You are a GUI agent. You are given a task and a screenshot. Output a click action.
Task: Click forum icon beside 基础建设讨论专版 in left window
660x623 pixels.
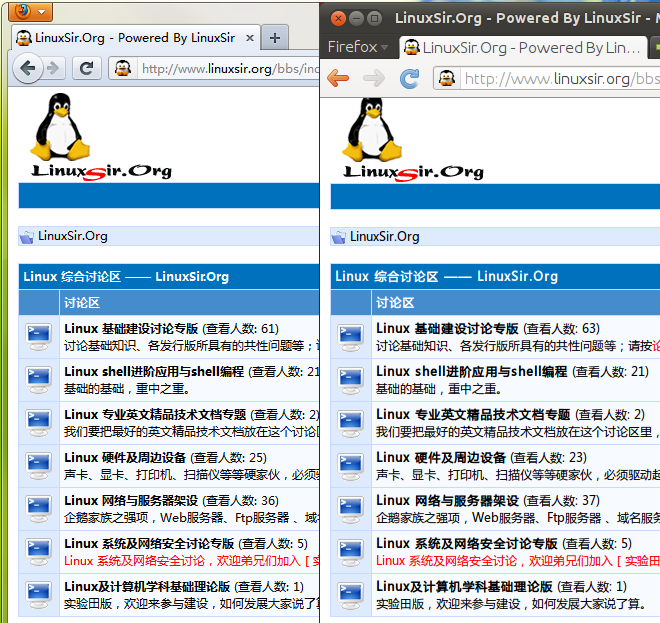39,337
